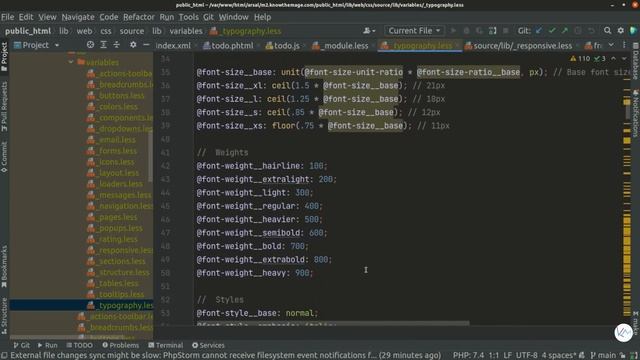Open Project panel gear options

[133, 45]
